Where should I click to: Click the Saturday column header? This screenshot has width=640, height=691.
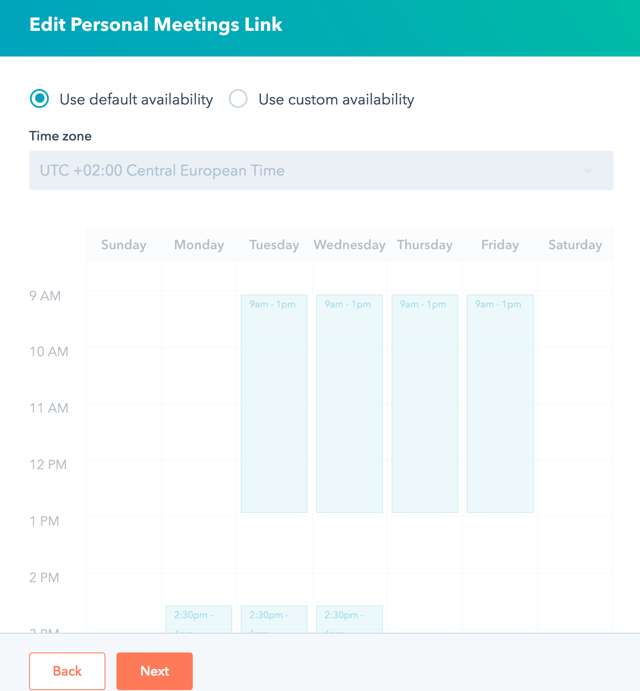click(575, 245)
